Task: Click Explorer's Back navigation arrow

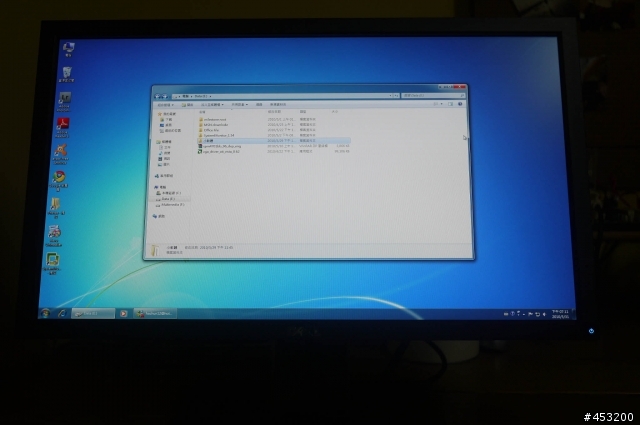Action: click(x=158, y=96)
